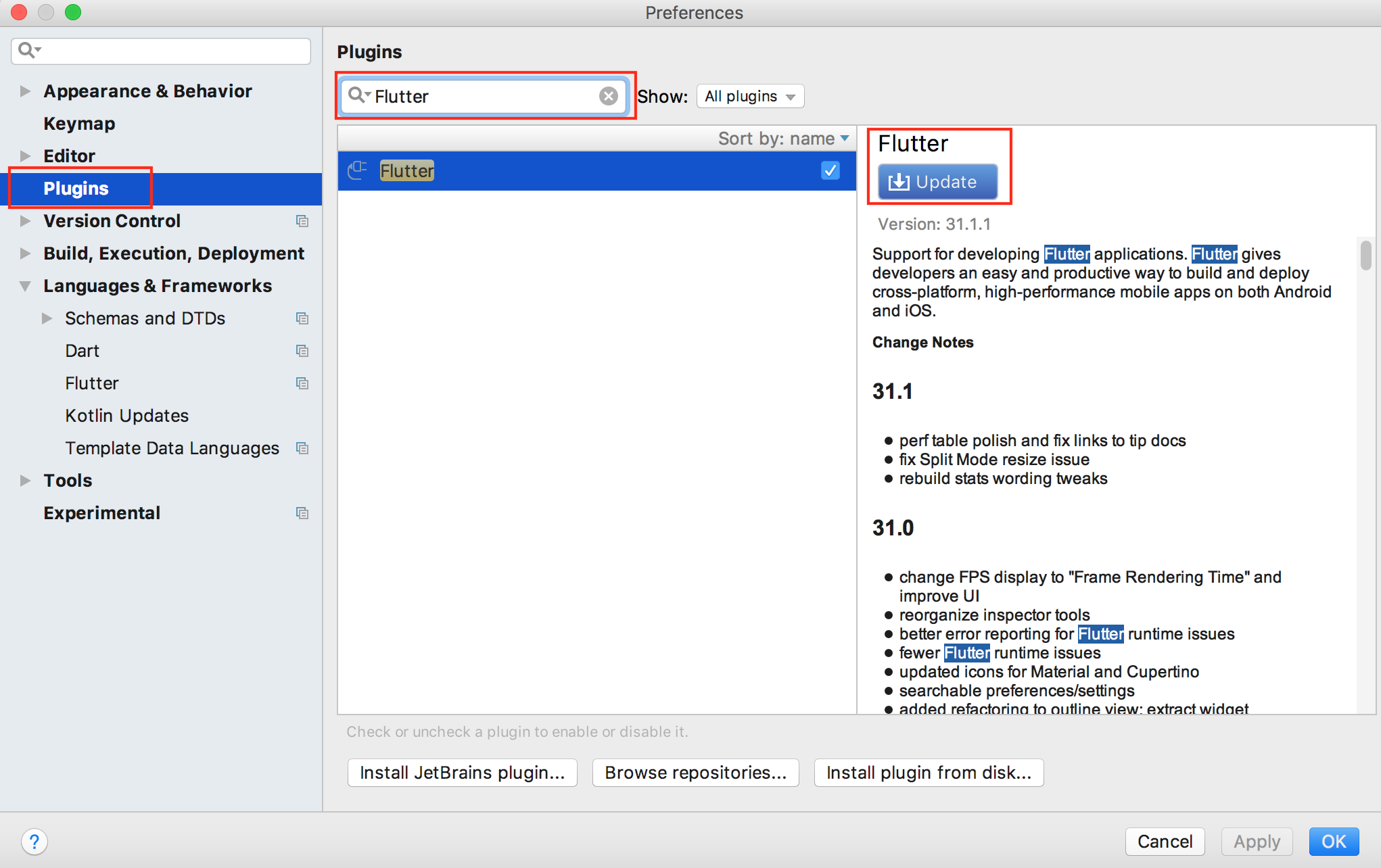Click Browse repositories button
Viewport: 1381px width, 868px height.
tap(695, 773)
